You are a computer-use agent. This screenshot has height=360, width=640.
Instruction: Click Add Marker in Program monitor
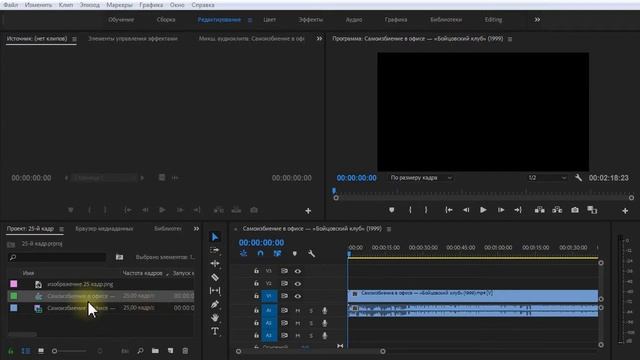[x=391, y=210]
